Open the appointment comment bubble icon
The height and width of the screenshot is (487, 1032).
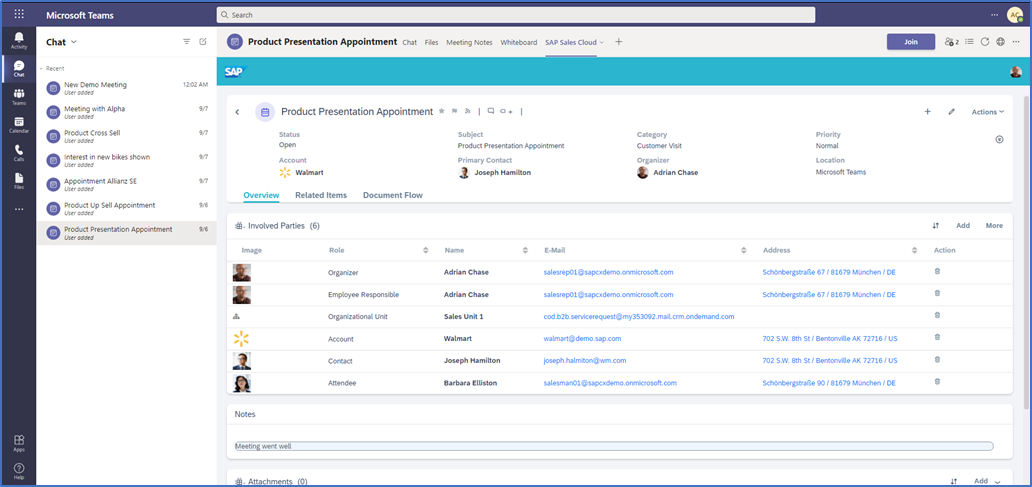tap(490, 111)
